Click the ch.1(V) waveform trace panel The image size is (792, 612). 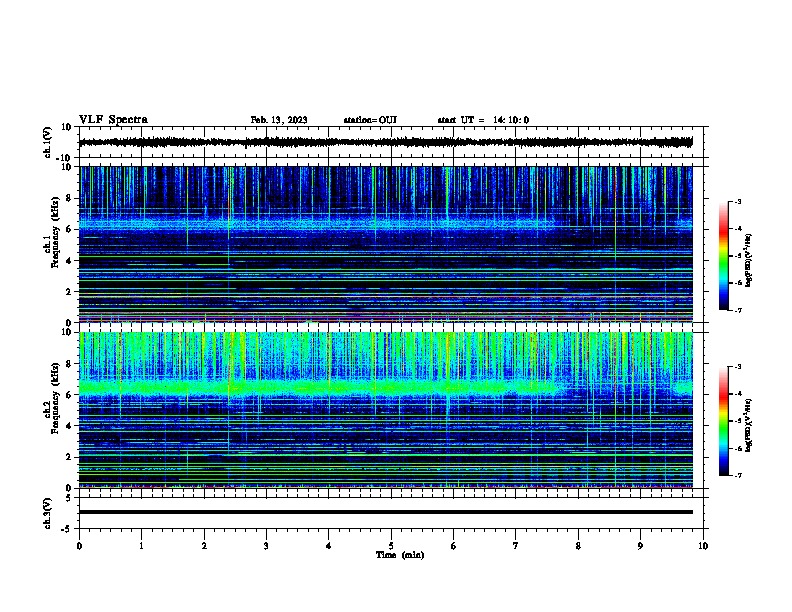pyautogui.click(x=391, y=142)
